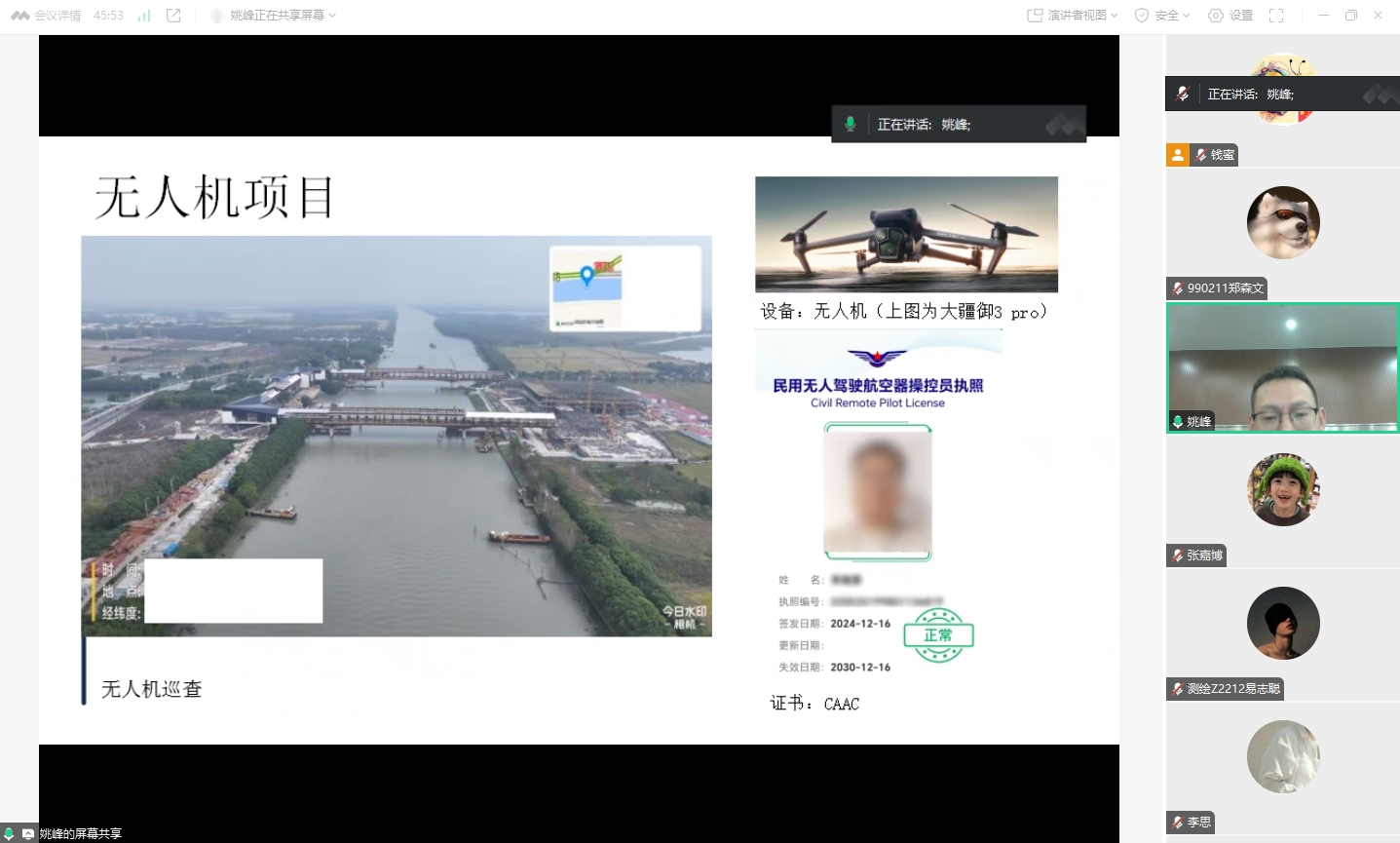This screenshot has height=843, width=1400.
Task: Click the 设置 settings label
Action: (1241, 16)
